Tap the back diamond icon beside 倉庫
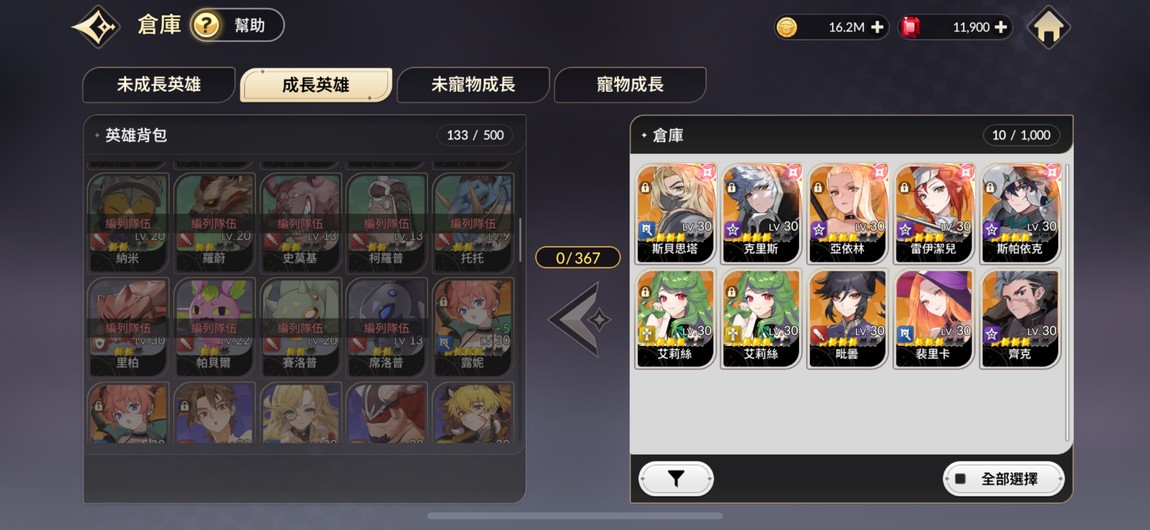Screen dimensions: 1150x530 97,27
